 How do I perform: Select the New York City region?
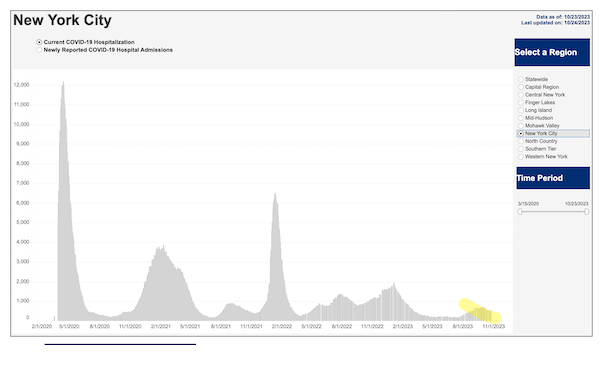(x=521, y=134)
